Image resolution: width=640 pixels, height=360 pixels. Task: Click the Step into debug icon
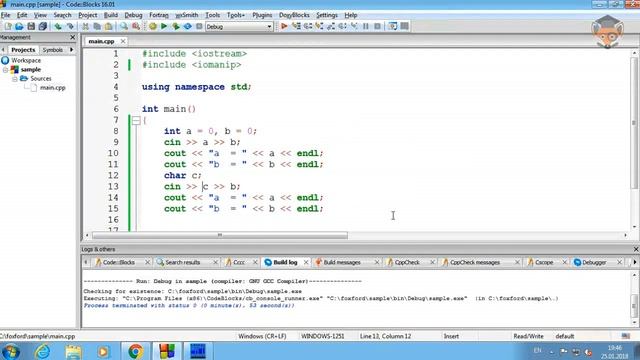[319, 27]
